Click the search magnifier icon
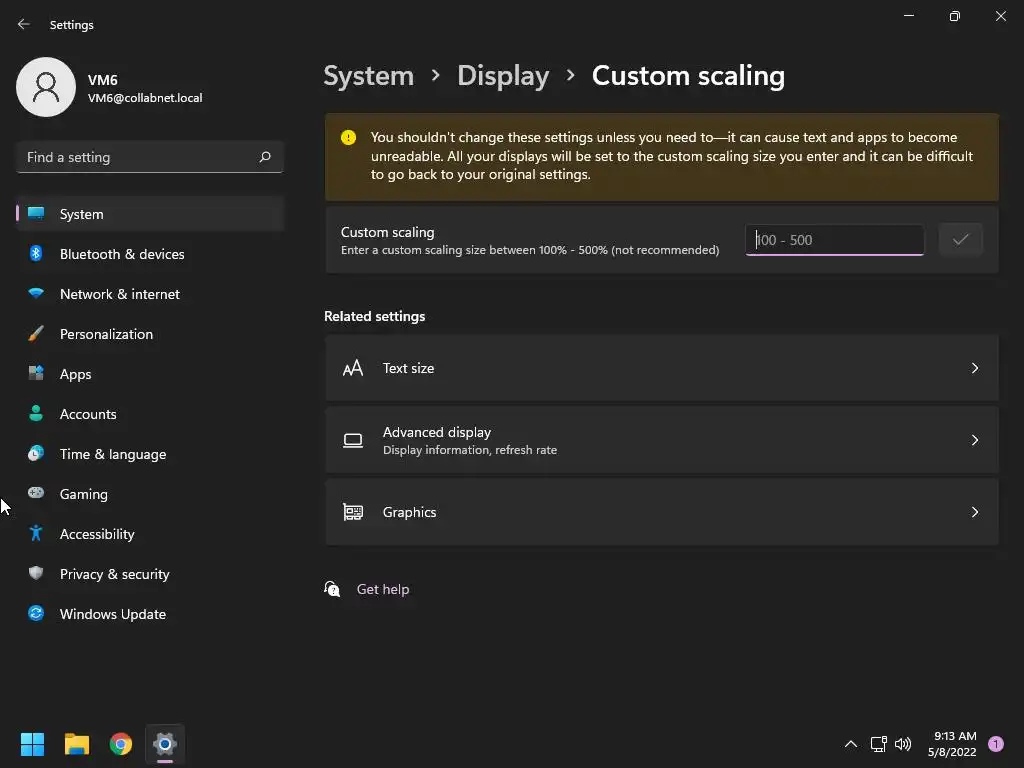Screen dimensions: 1024x768 pyautogui.click(x=265, y=157)
